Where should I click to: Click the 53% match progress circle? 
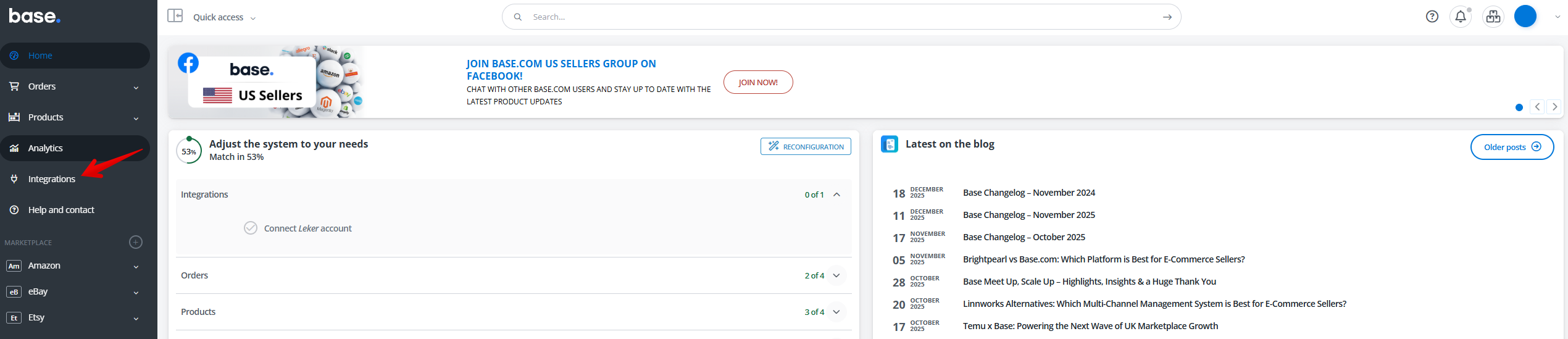[x=189, y=151]
